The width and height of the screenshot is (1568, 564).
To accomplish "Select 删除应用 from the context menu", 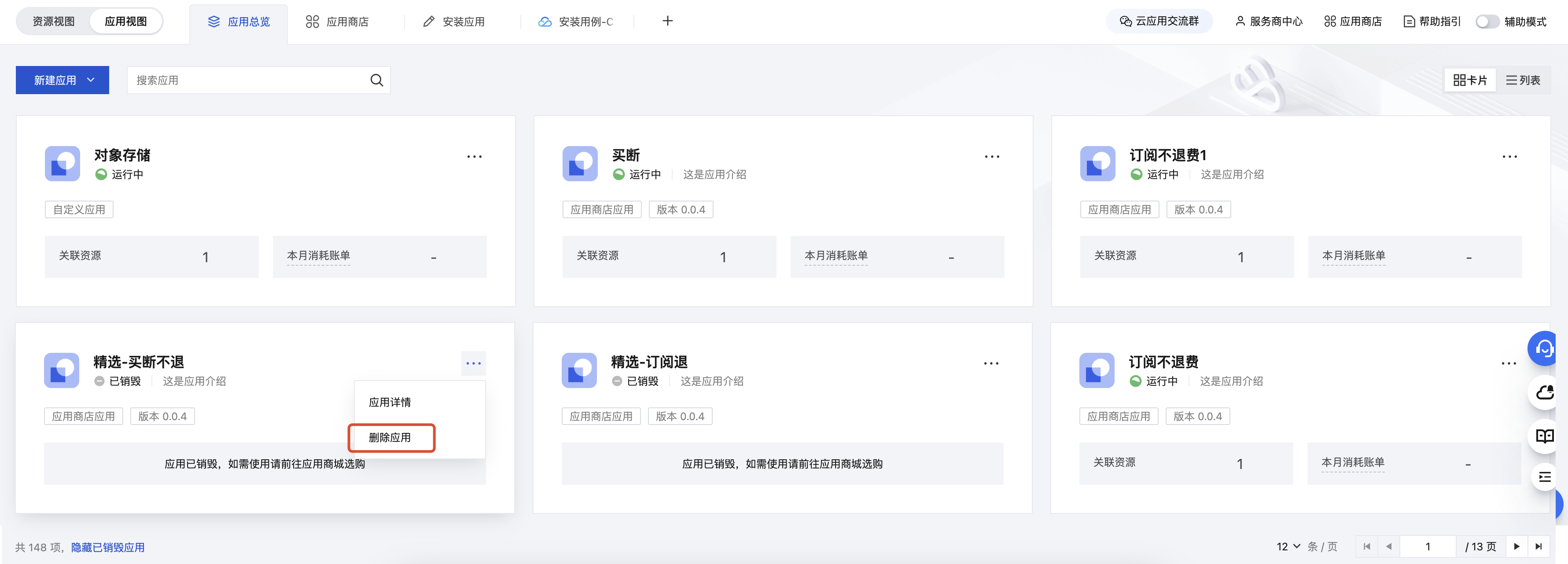I will 390,437.
